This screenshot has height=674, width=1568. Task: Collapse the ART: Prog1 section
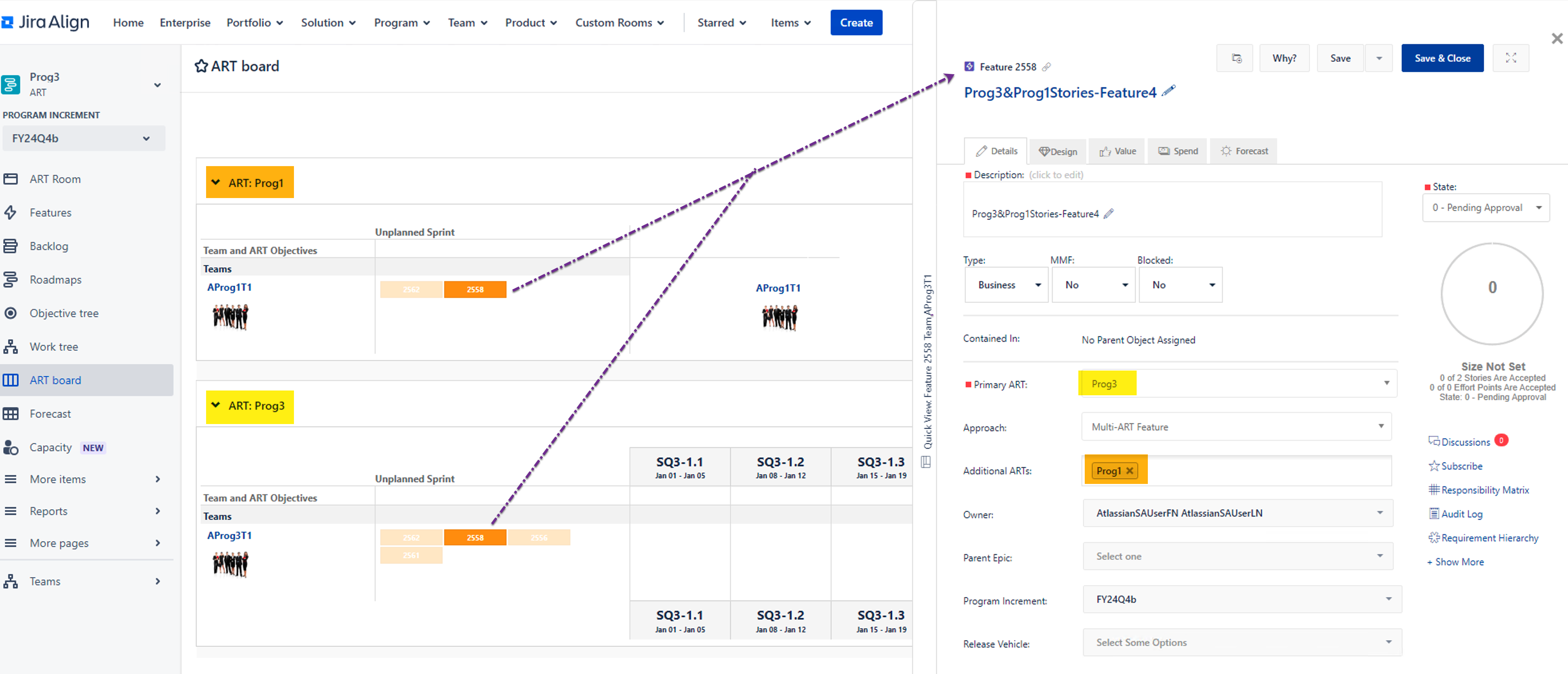(216, 182)
